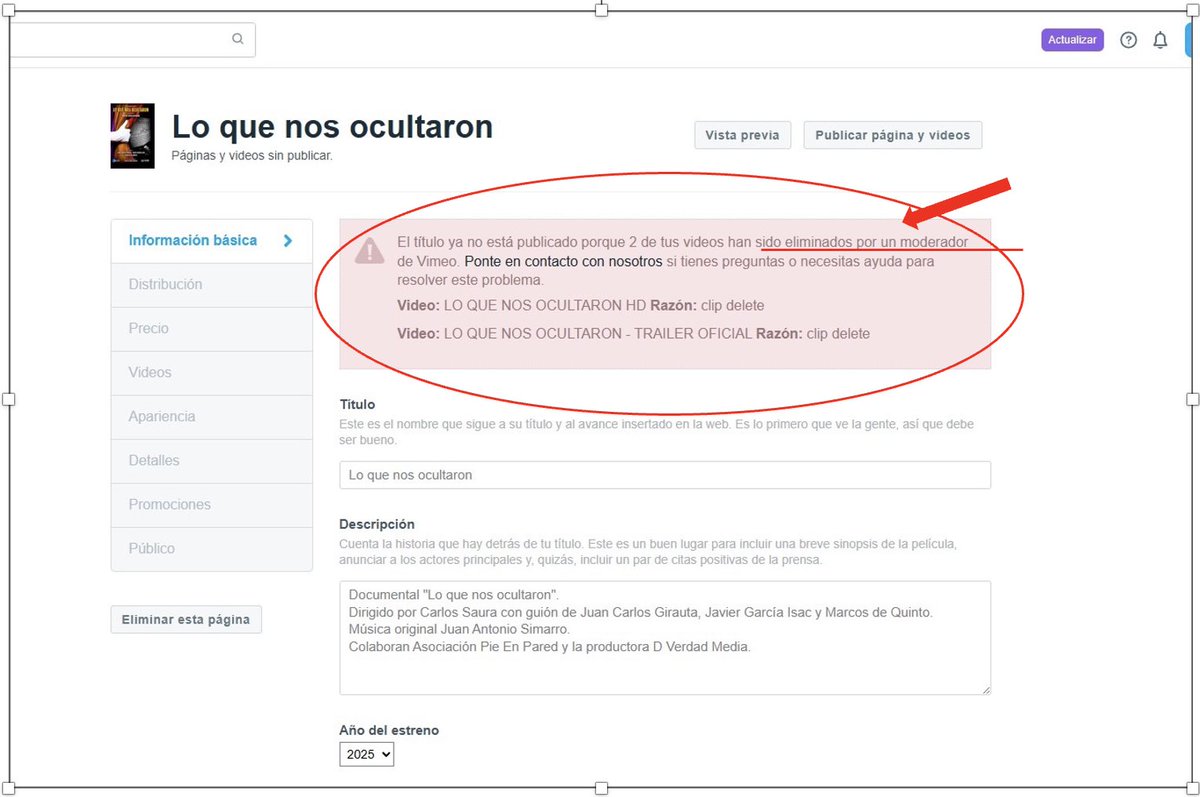This screenshot has height=797, width=1200.
Task: Select the Información básica tab
Action: click(211, 241)
